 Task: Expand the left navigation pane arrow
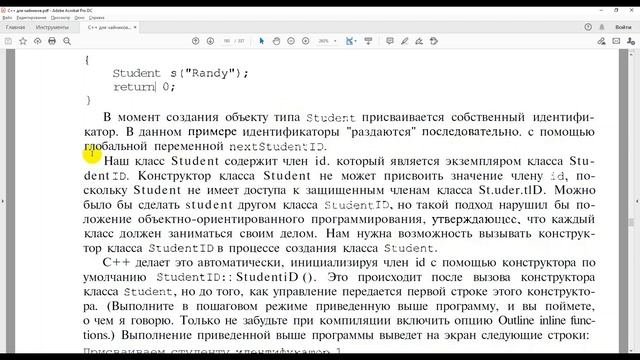click(3, 201)
